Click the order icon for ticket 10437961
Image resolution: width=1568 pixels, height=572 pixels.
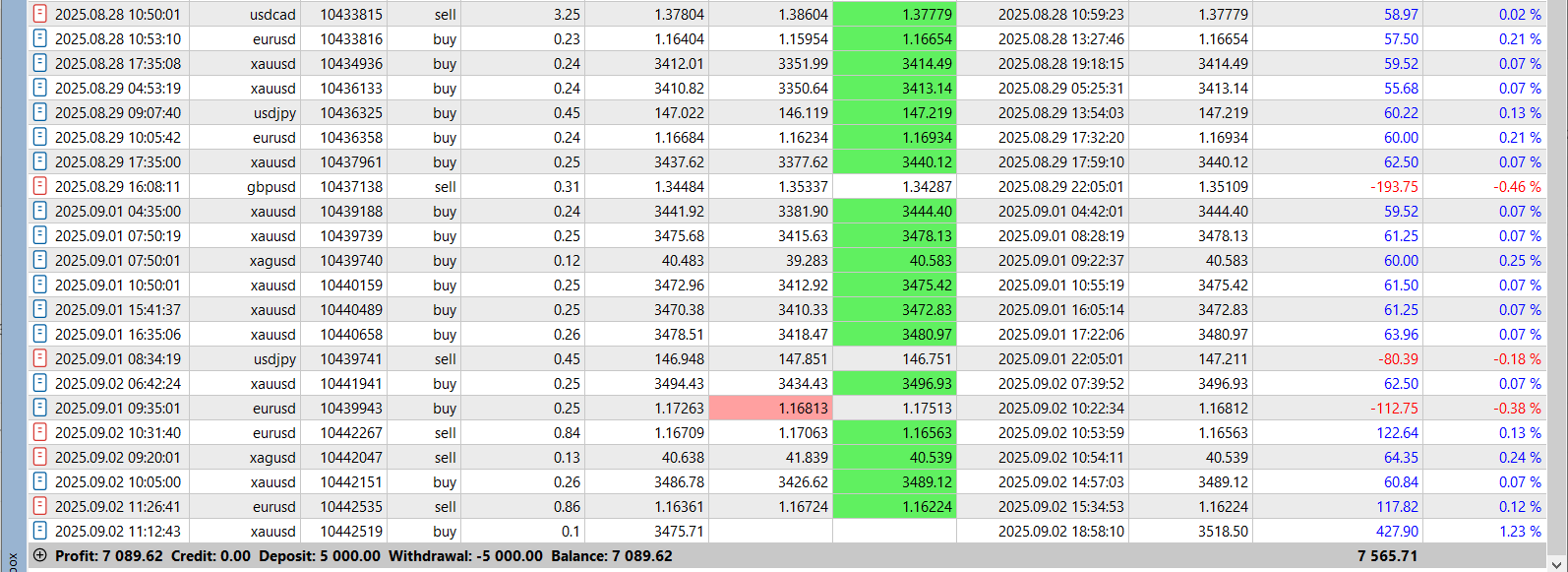coord(40,161)
